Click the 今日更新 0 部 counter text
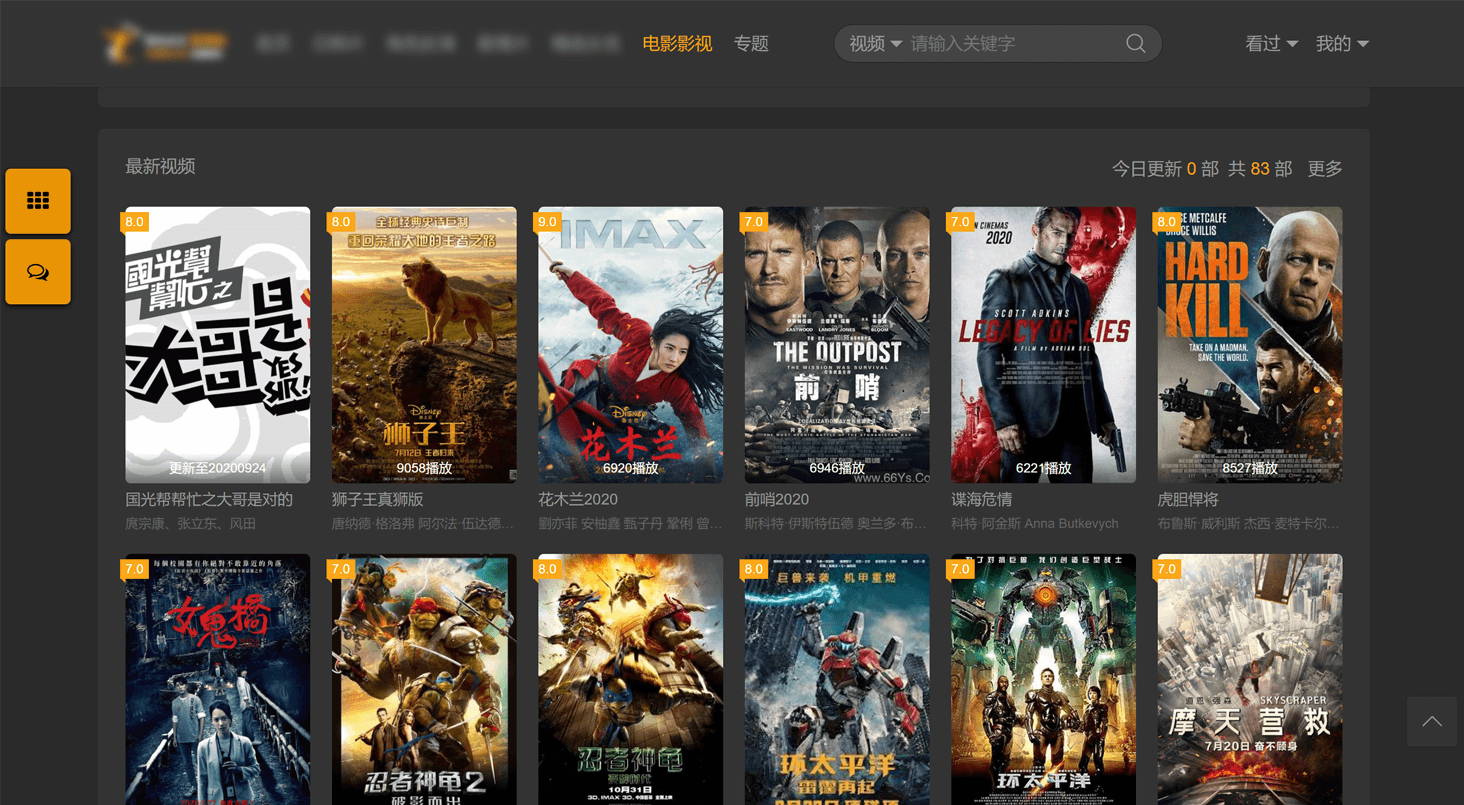1464x805 pixels. click(x=1165, y=169)
